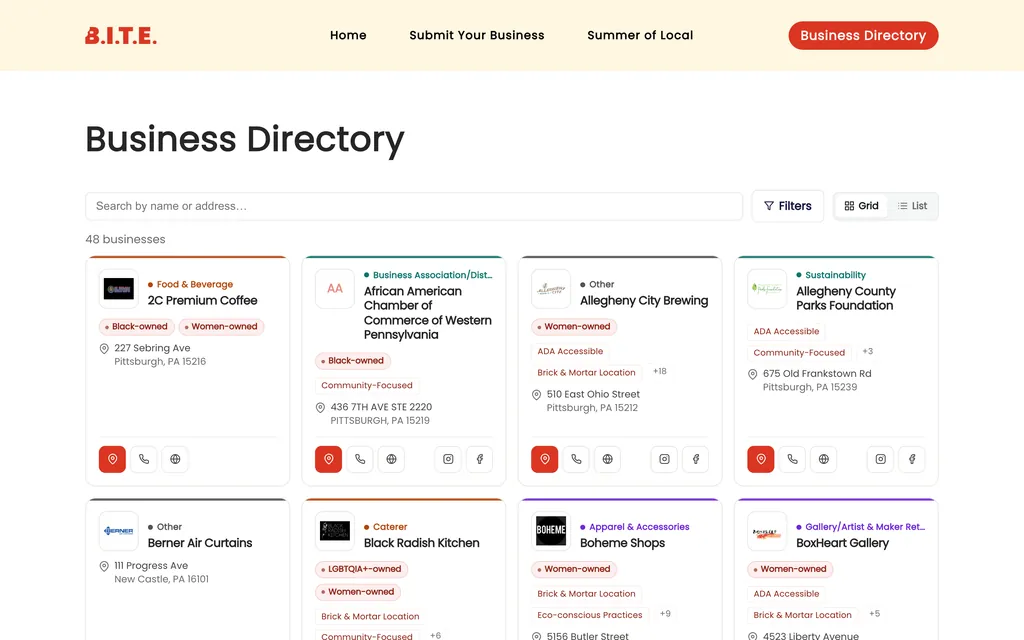Viewport: 1024px width, 640px height.
Task: Call 2C Premium Coffee via phone icon
Action: coord(144,459)
